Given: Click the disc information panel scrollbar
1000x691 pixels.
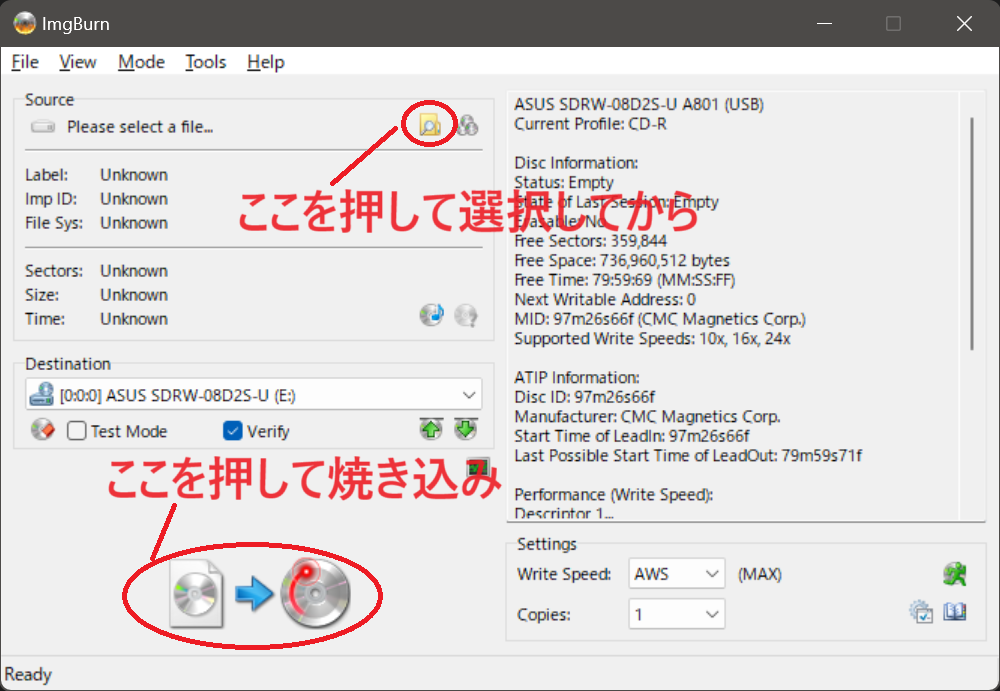Looking at the screenshot, I should pyautogui.click(x=972, y=233).
